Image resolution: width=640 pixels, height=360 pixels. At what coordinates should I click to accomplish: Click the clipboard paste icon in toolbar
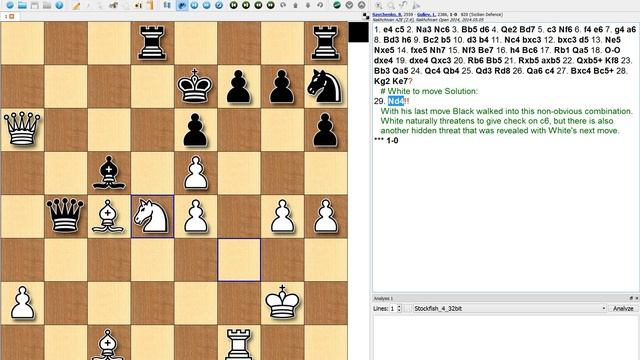click(150, 5)
